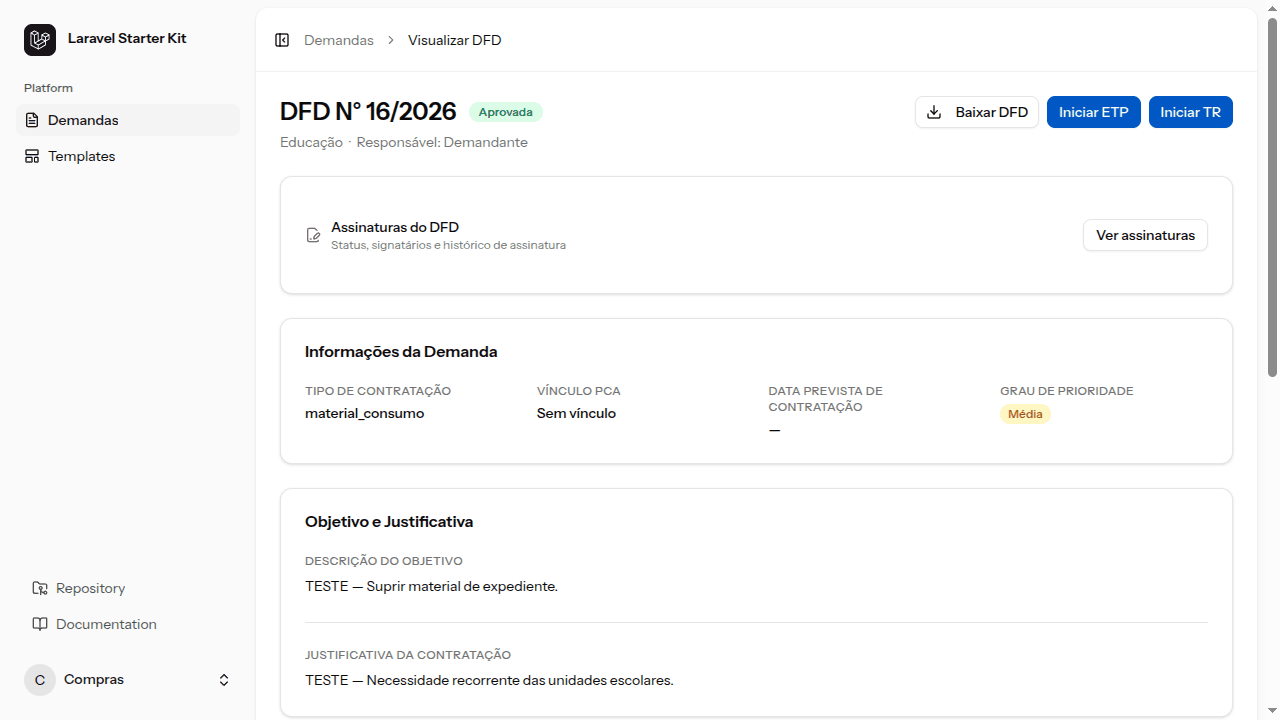Screen dimensions: 1280x720
Task: Click the Templates layout icon
Action: click(x=32, y=156)
